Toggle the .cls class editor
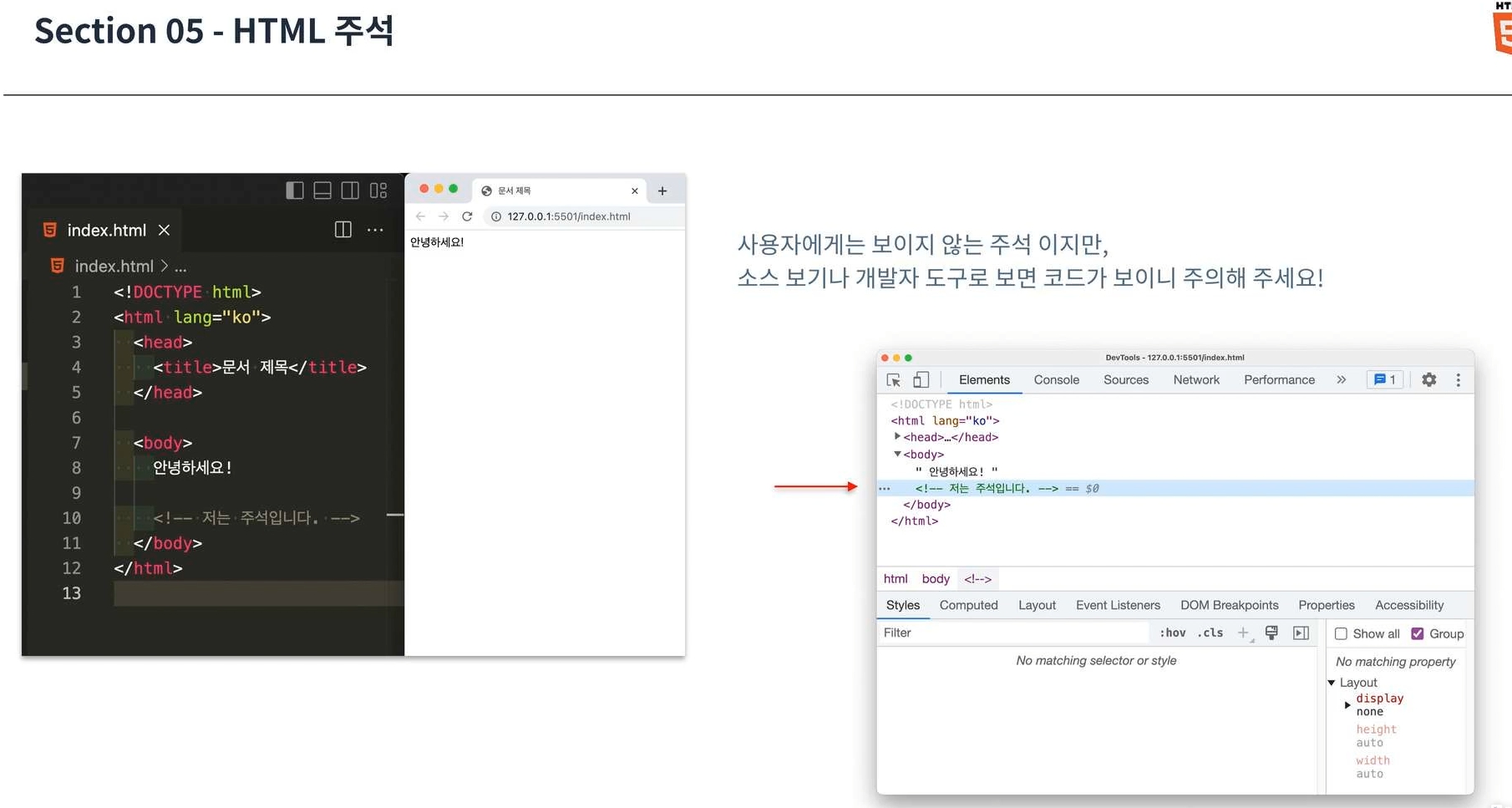 [1210, 633]
